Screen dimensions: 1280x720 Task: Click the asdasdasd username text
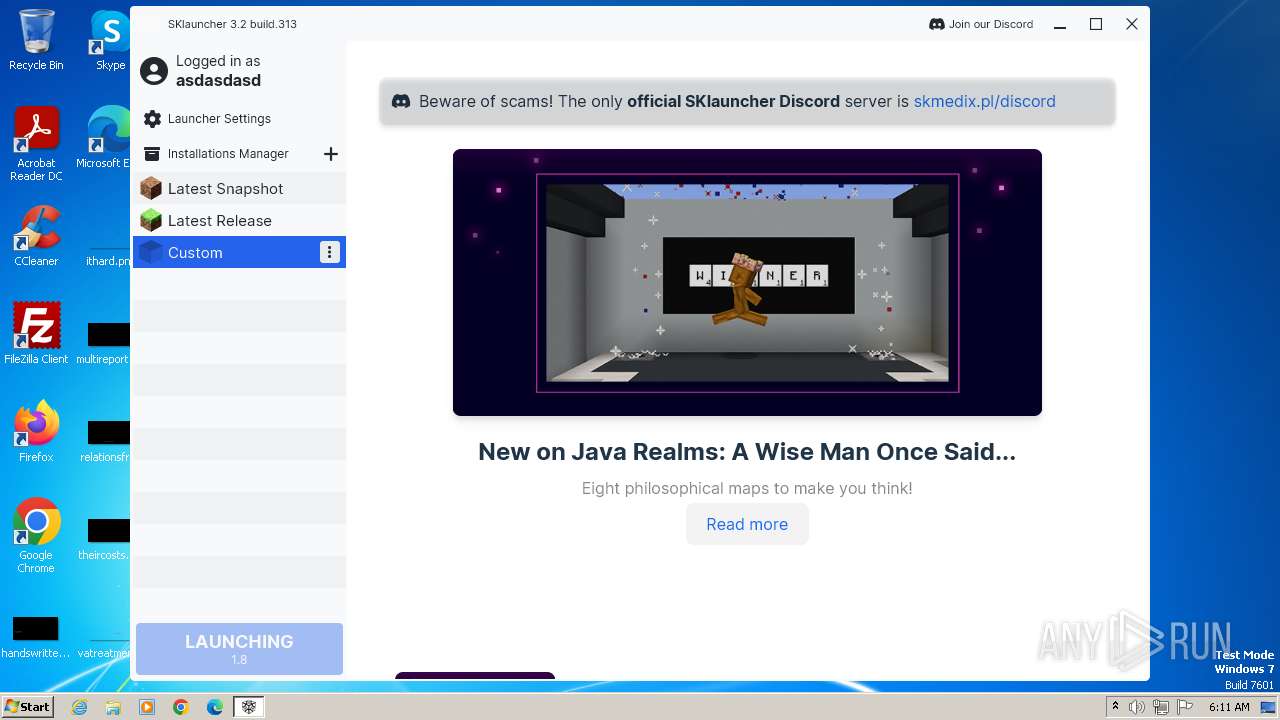[218, 81]
